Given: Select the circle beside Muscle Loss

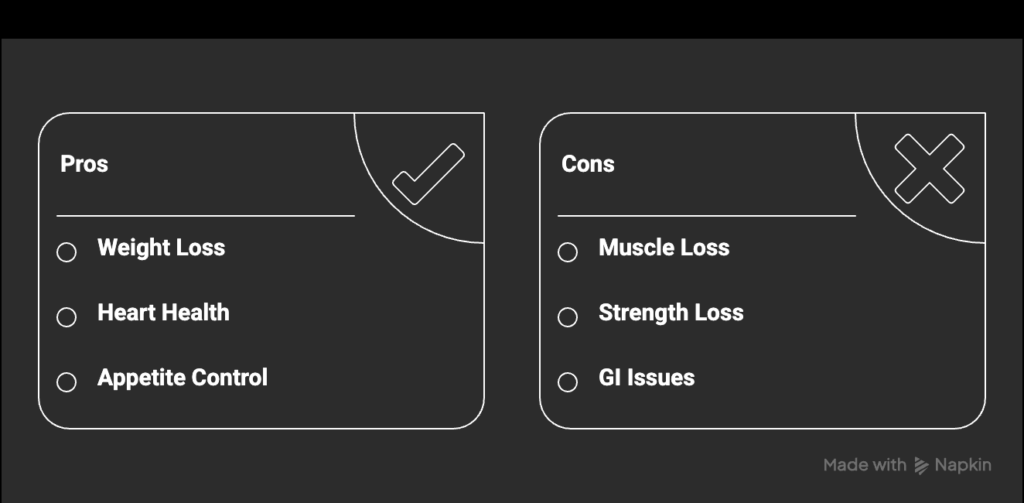Looking at the screenshot, I should click(568, 252).
